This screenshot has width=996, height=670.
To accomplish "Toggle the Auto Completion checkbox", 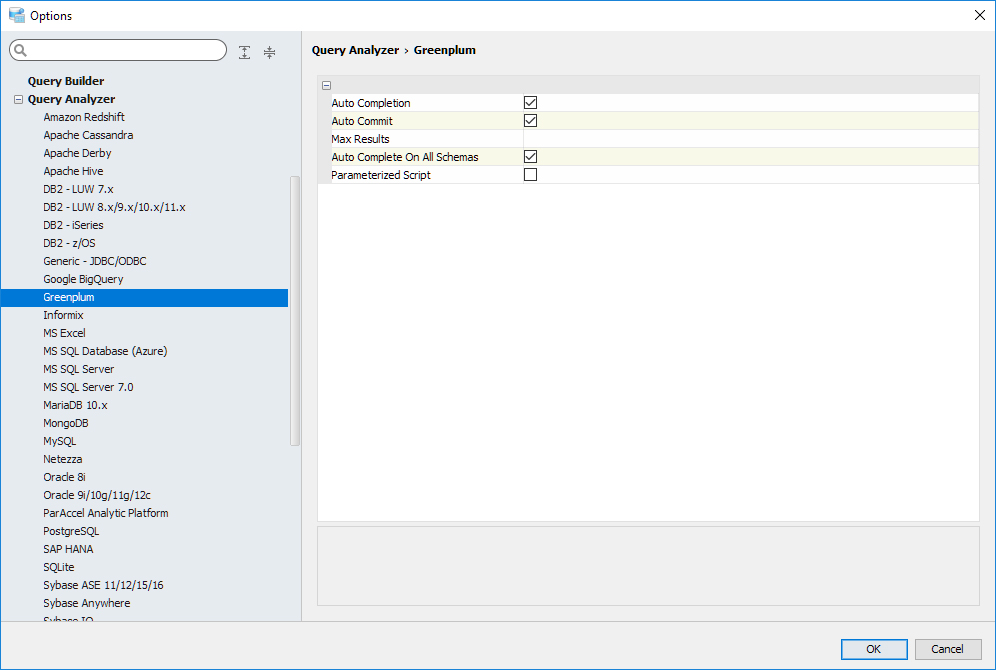I will pos(531,103).
